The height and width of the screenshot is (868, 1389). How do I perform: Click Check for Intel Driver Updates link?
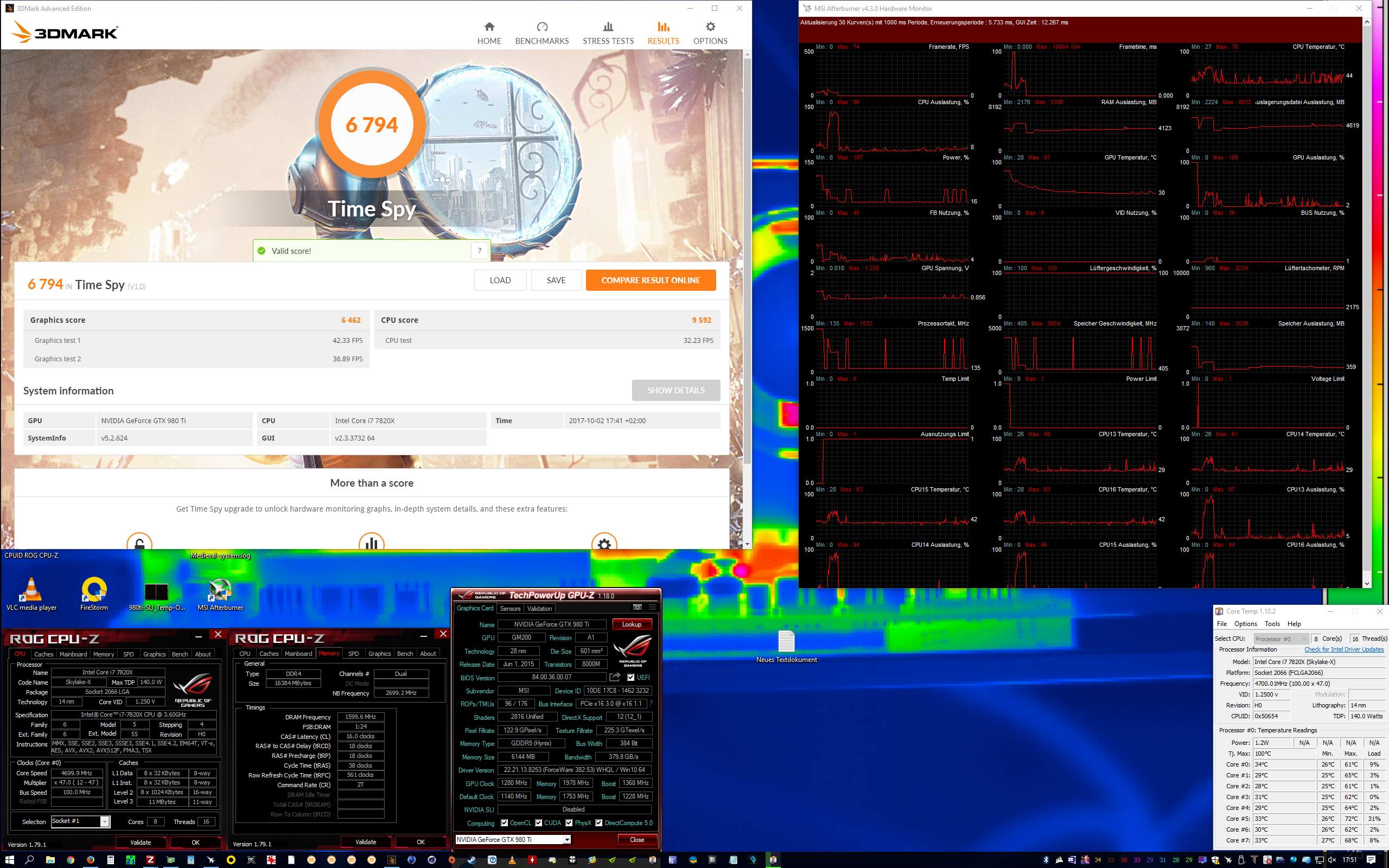coord(1343,649)
